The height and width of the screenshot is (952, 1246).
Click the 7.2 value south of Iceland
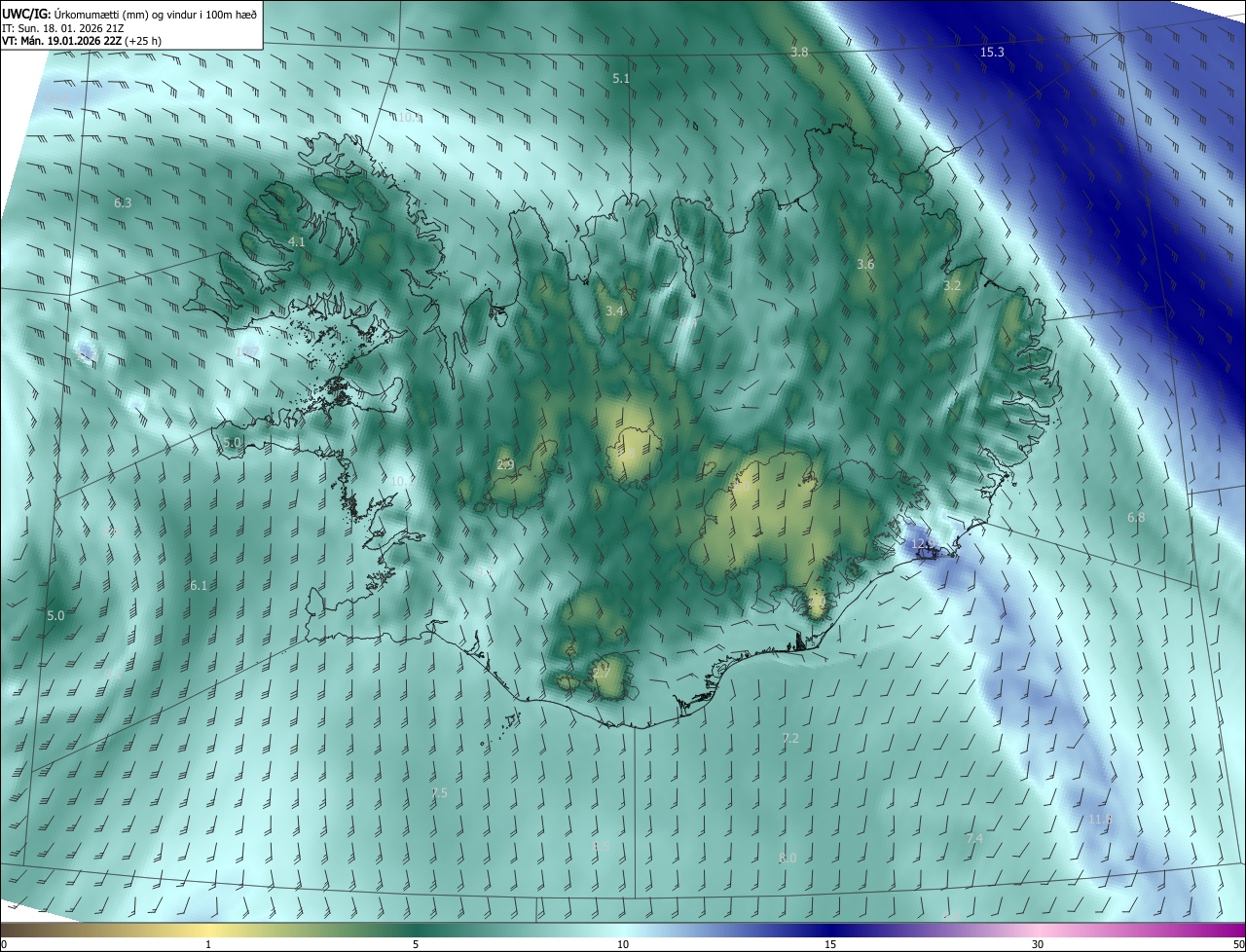790,739
